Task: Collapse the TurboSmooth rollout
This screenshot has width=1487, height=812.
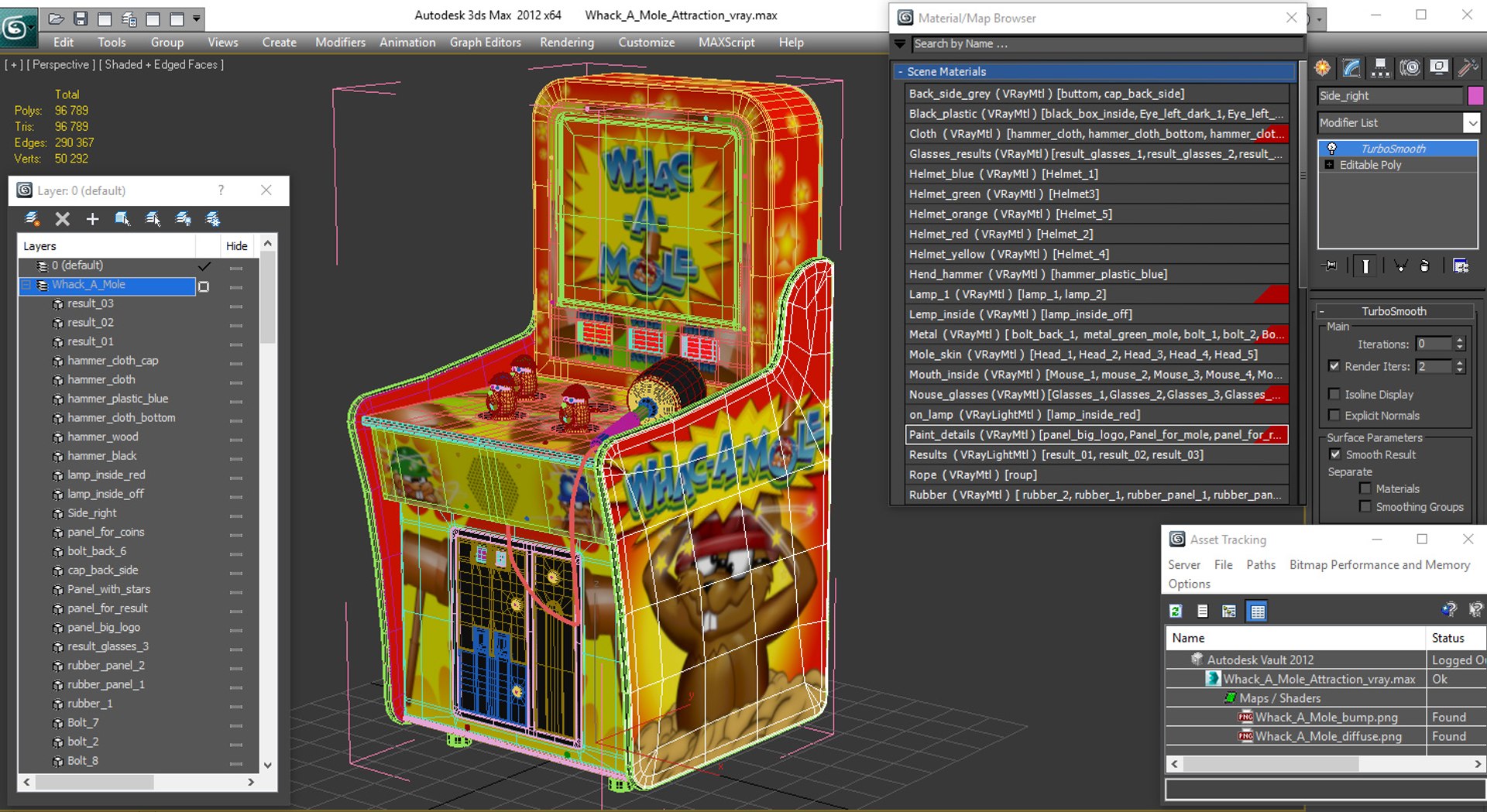Action: (x=1322, y=311)
